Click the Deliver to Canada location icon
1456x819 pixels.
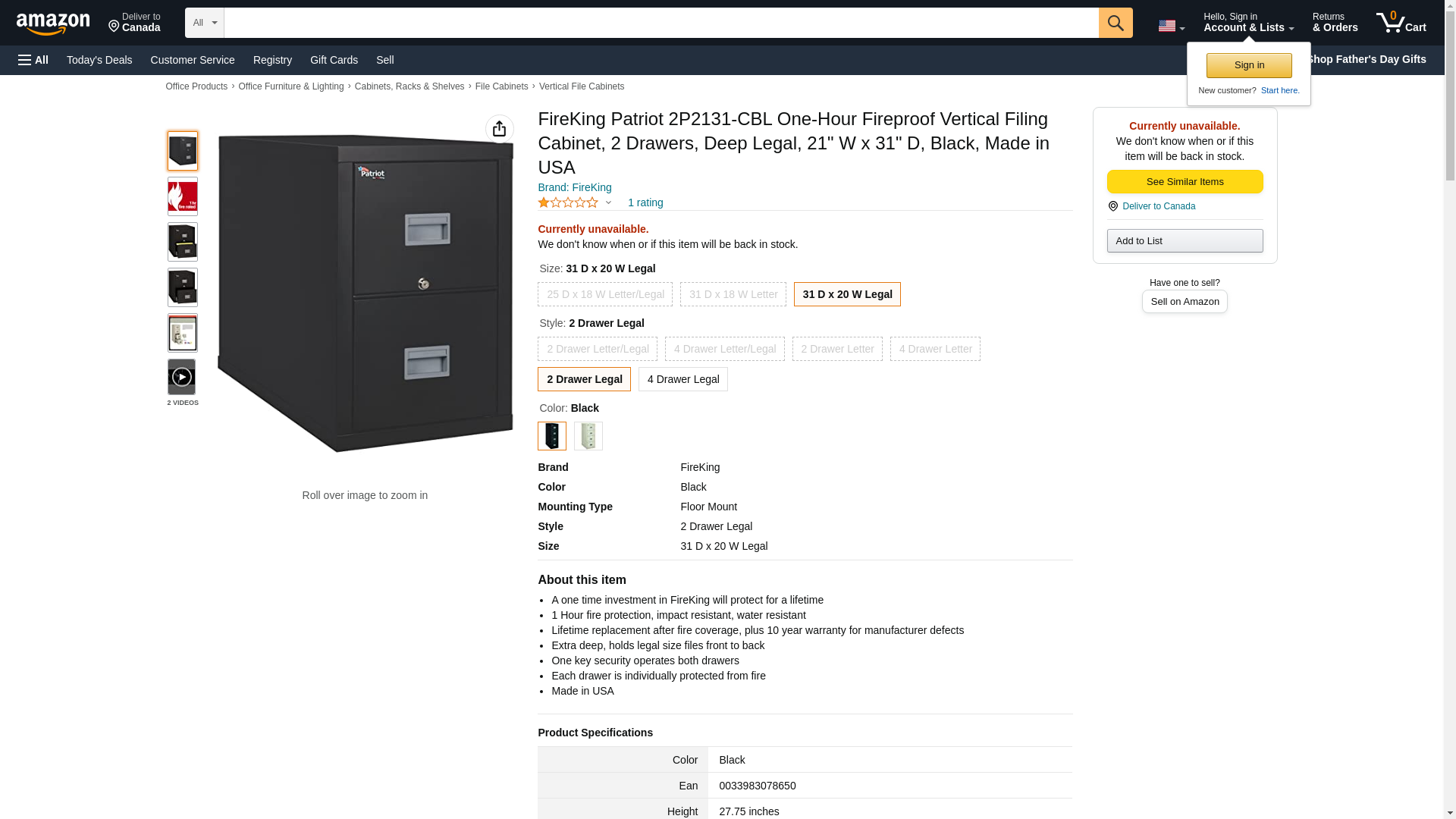coord(1112,206)
